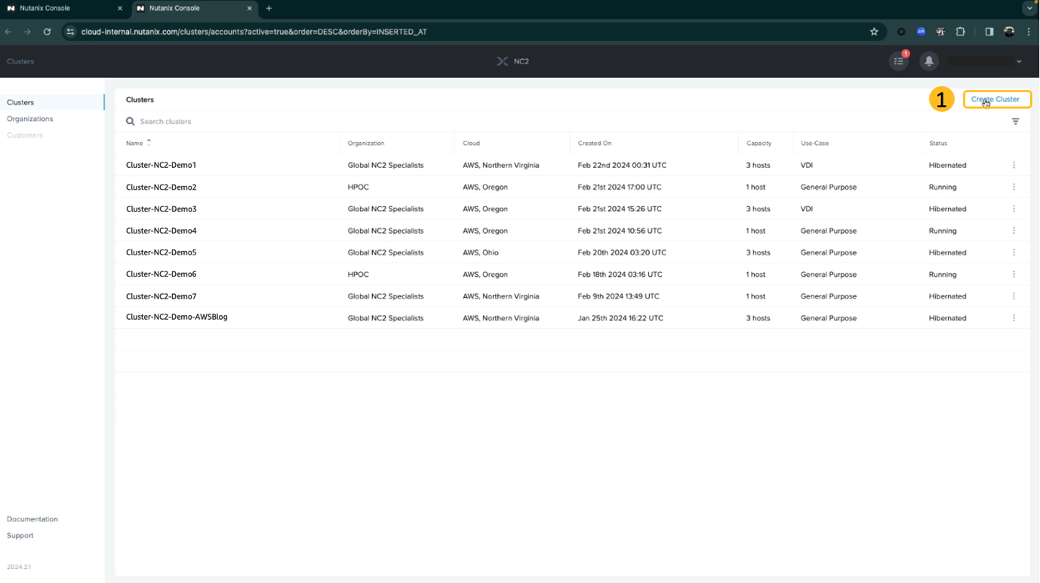
Task: Open Cluster-NC2-Demo-AWSBlog
Action: pyautogui.click(x=176, y=317)
